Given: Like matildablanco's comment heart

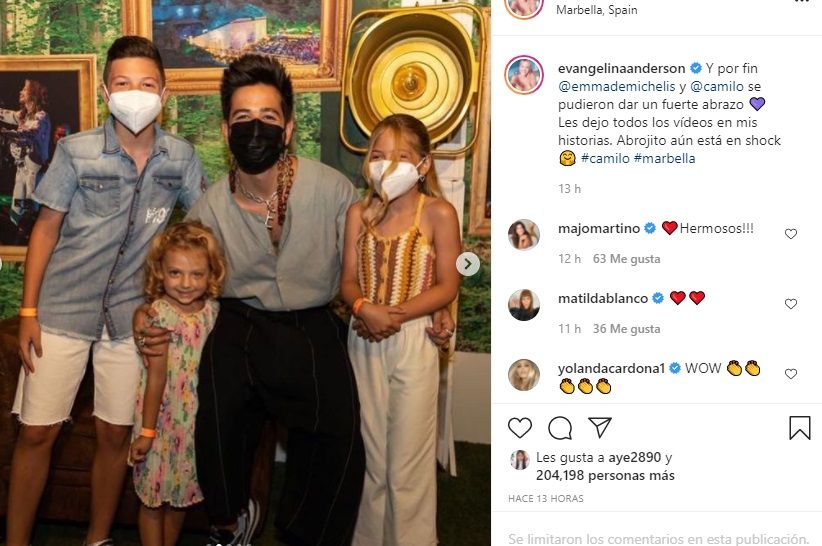Looking at the screenshot, I should pos(791,303).
